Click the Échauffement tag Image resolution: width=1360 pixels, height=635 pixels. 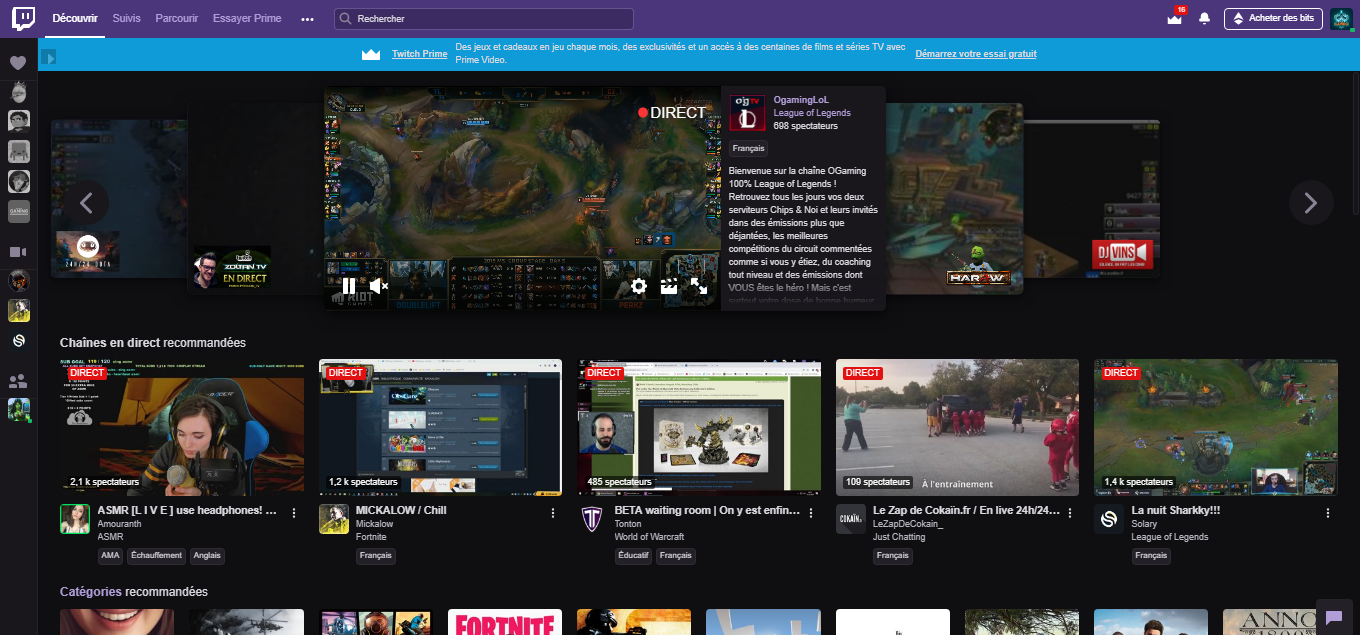coord(156,556)
